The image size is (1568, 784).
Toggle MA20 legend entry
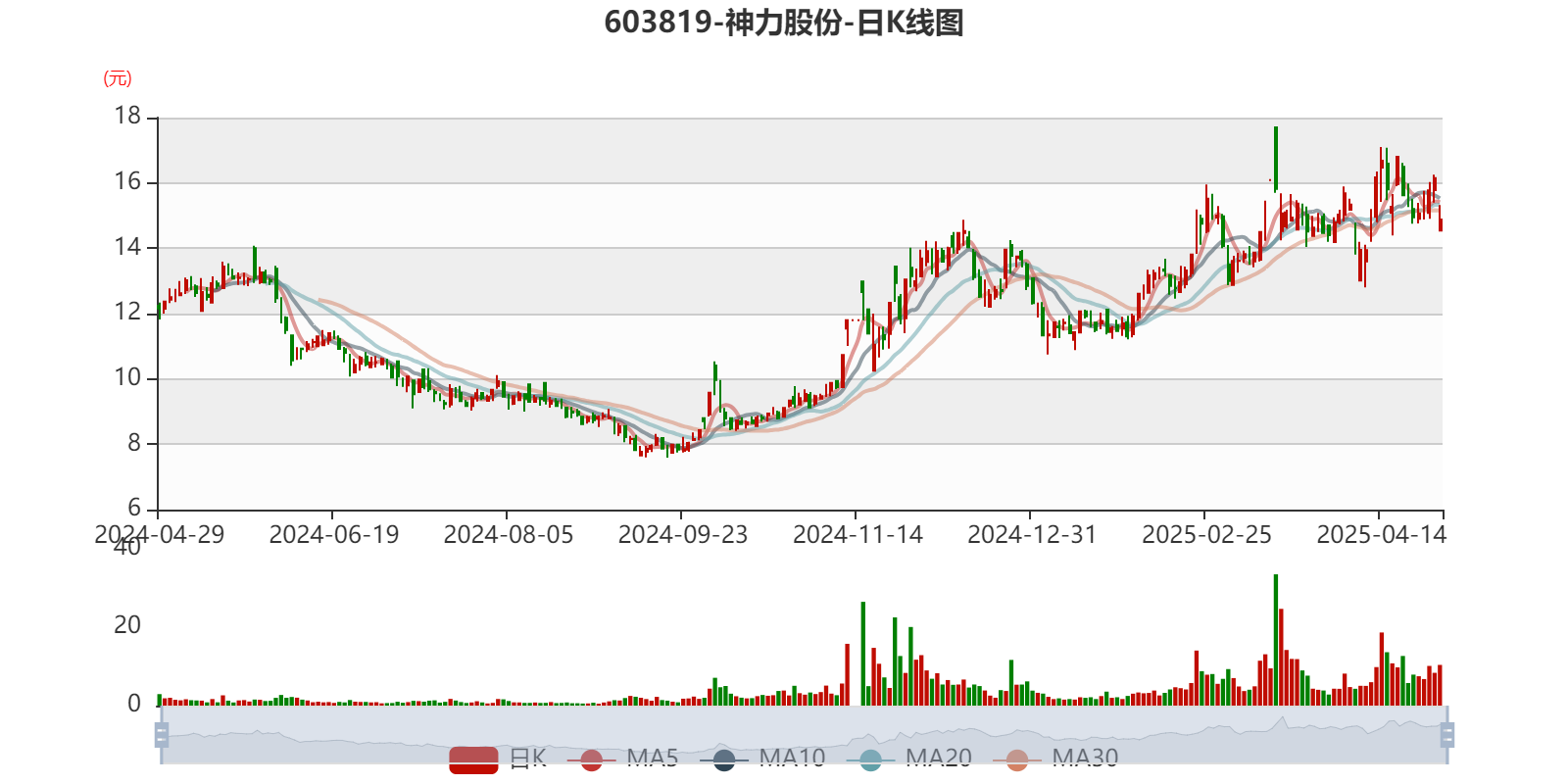pos(909,759)
